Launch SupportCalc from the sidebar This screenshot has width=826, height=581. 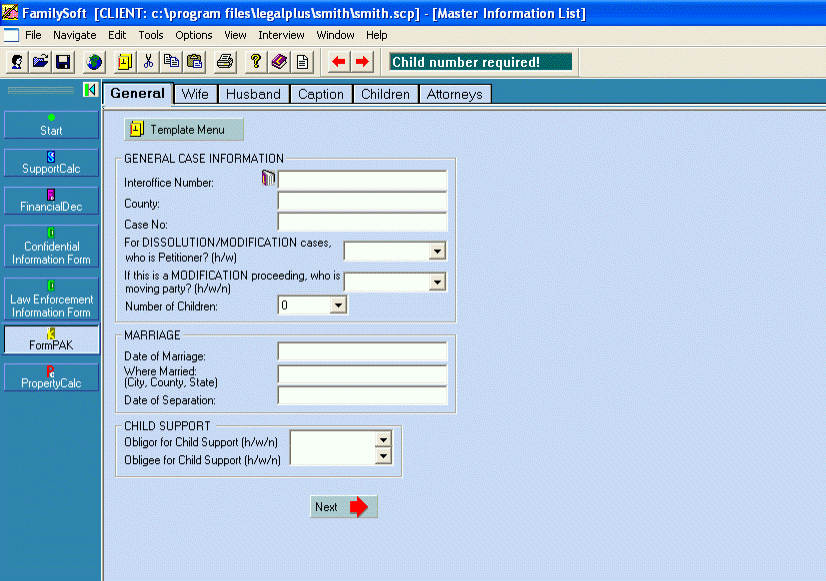[x=51, y=163]
